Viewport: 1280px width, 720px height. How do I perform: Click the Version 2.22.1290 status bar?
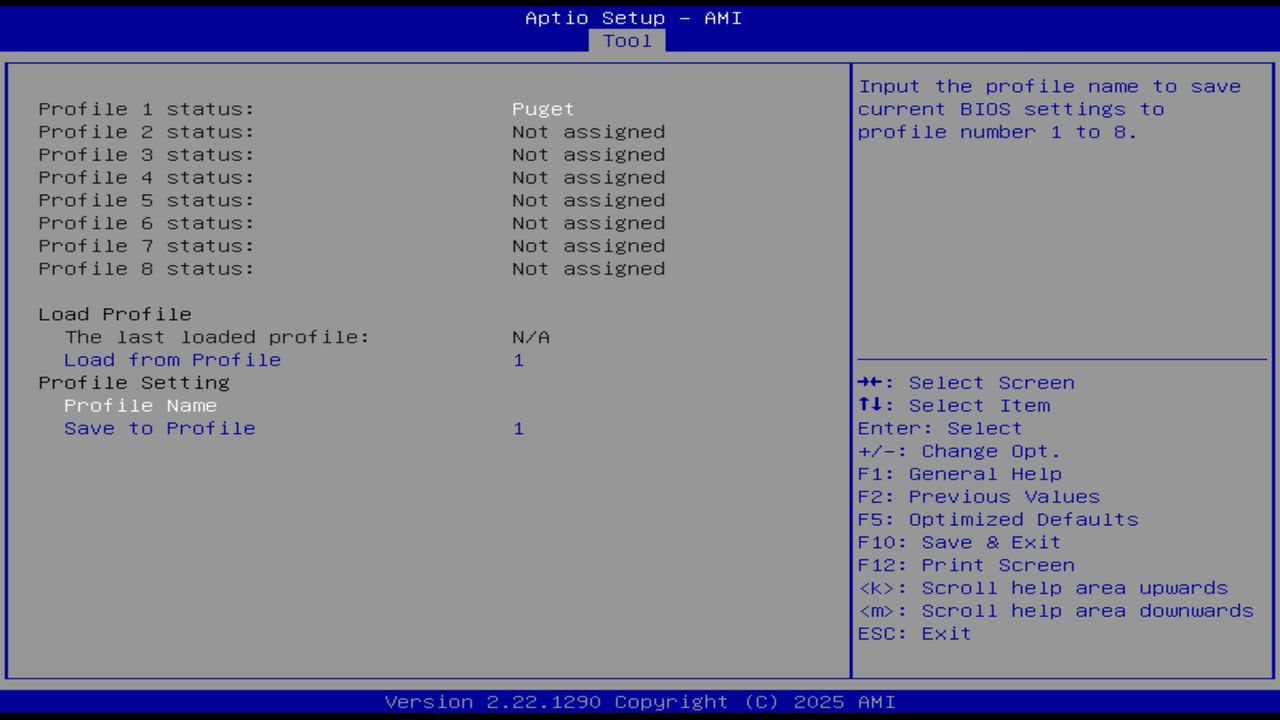640,701
